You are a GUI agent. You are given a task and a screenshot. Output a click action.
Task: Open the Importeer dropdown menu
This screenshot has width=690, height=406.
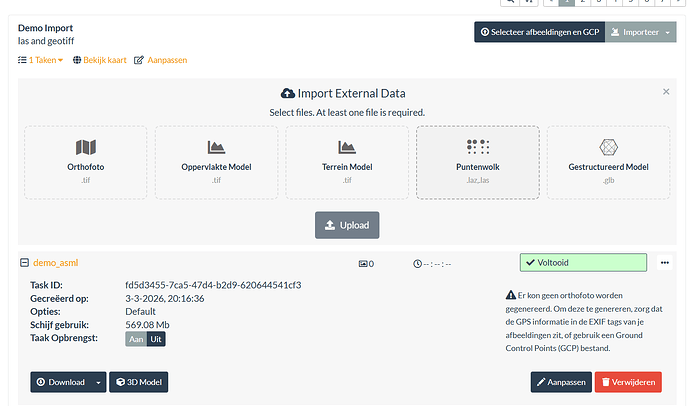641,32
